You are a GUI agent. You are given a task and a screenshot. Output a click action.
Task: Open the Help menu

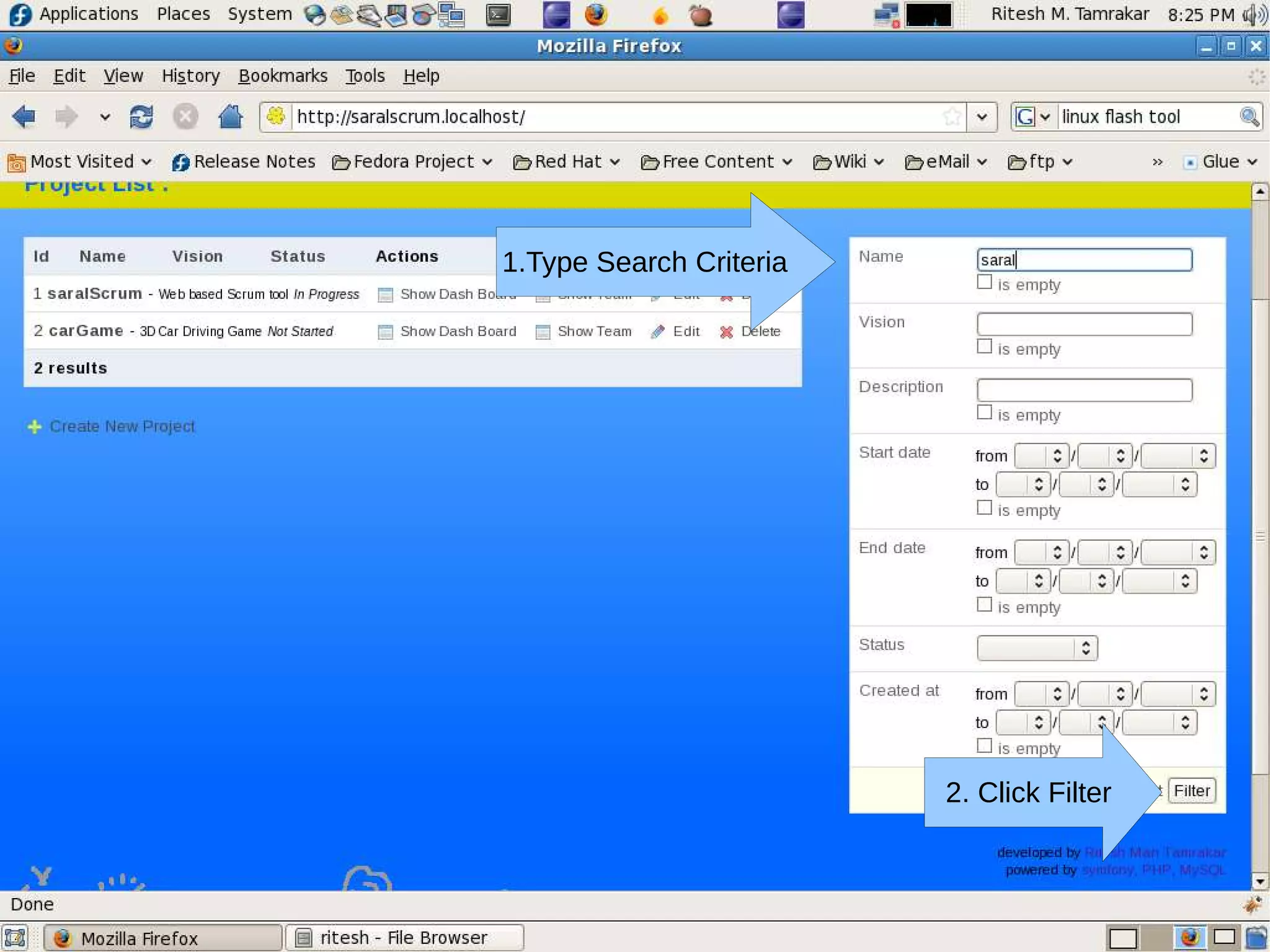coord(421,76)
